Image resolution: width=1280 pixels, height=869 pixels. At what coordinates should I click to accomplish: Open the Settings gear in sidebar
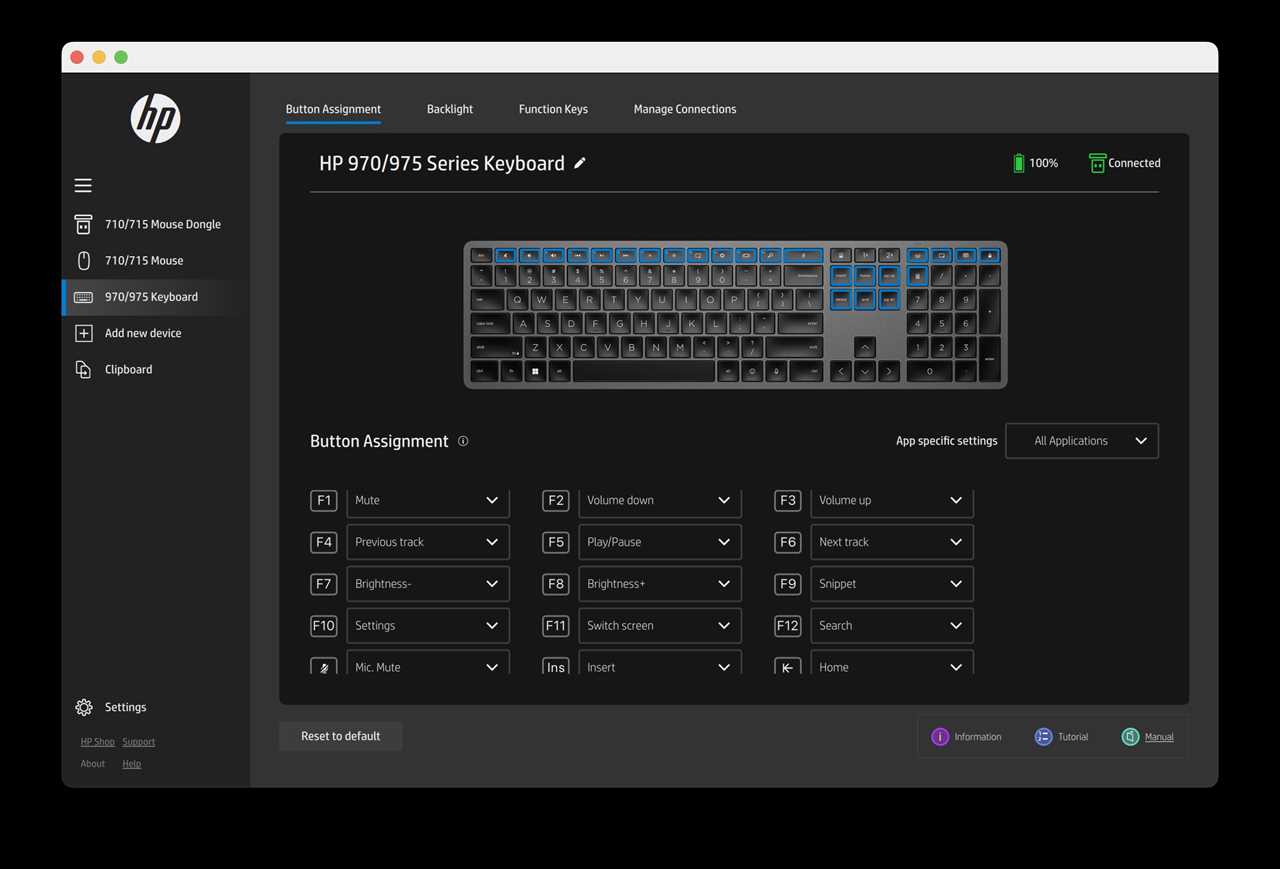click(84, 707)
